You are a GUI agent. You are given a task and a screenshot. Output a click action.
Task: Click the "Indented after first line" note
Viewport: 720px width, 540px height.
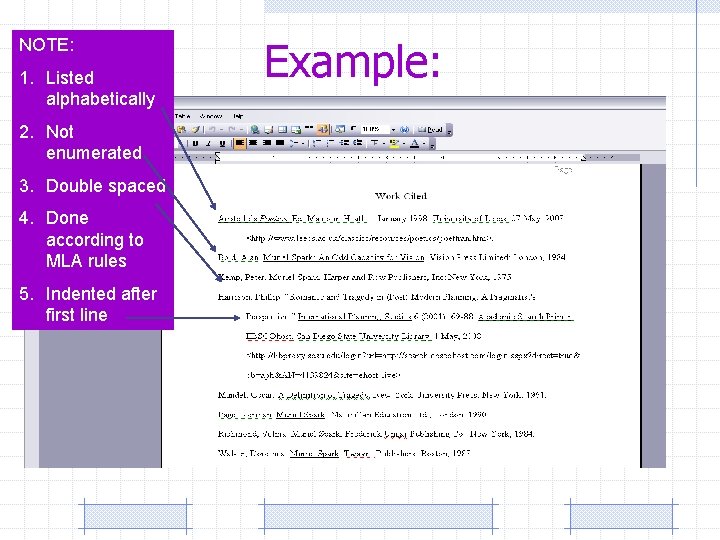101,304
